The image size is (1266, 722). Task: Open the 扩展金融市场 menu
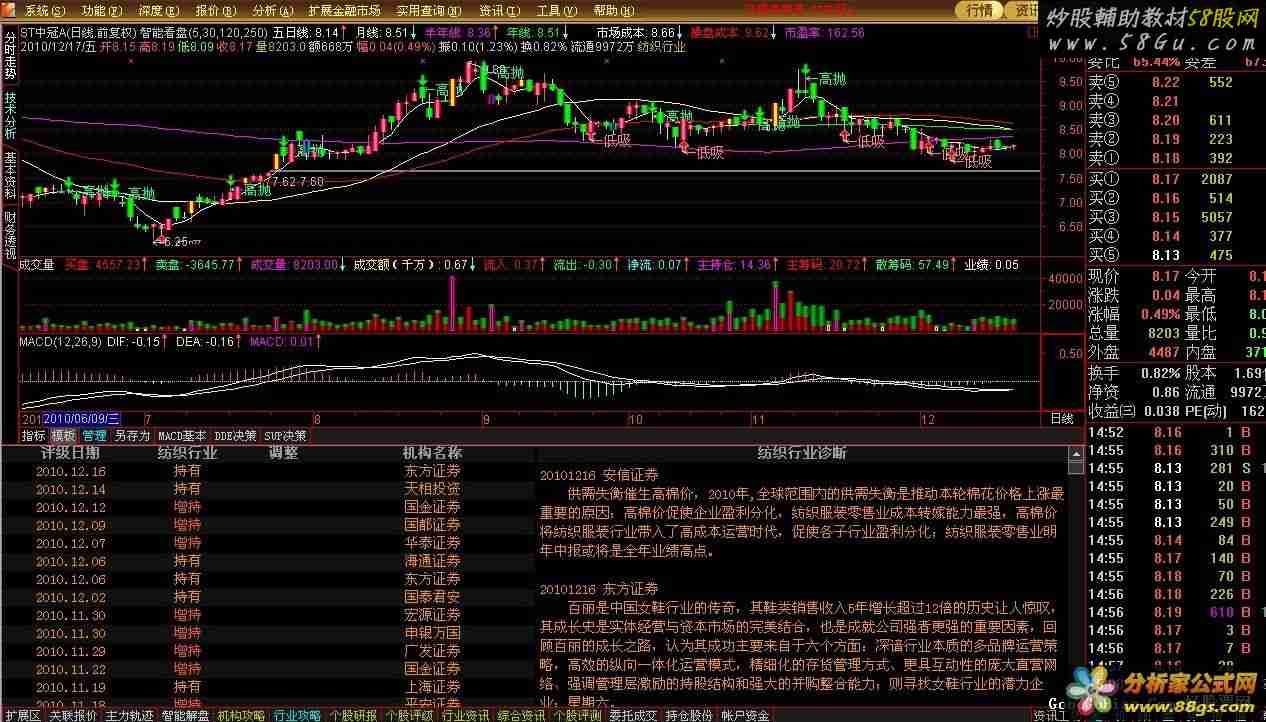(345, 11)
